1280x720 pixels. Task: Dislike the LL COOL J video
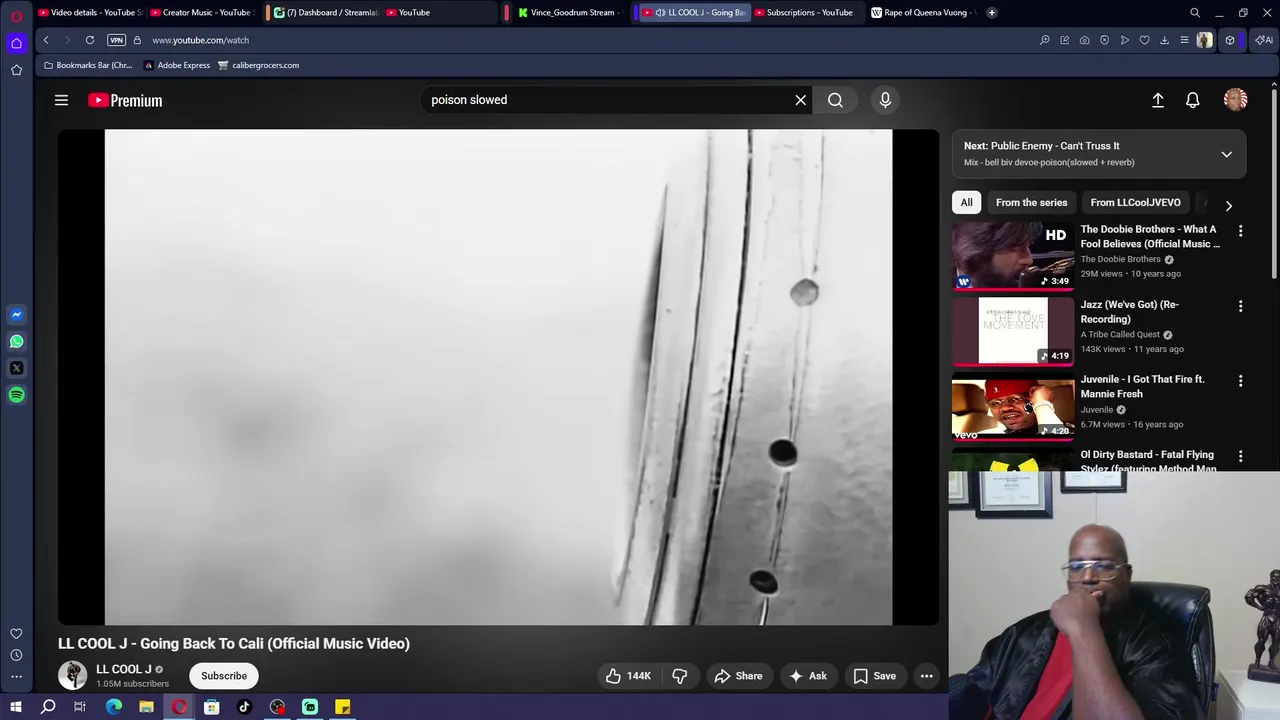[x=680, y=676]
